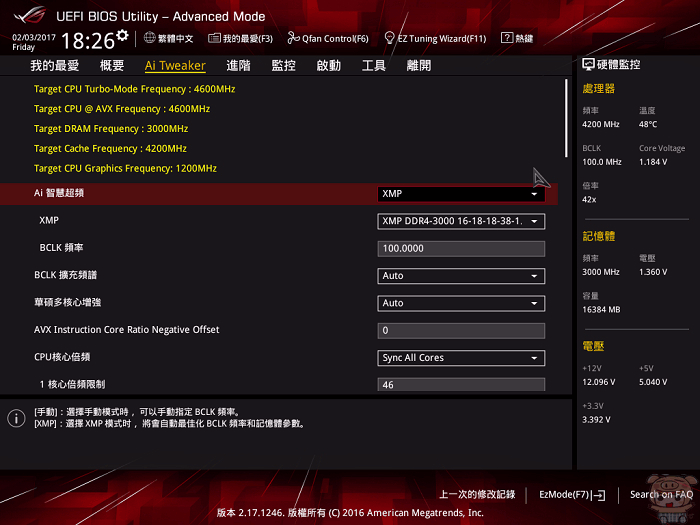Switch to 我的最愛 tab

click(x=54, y=66)
